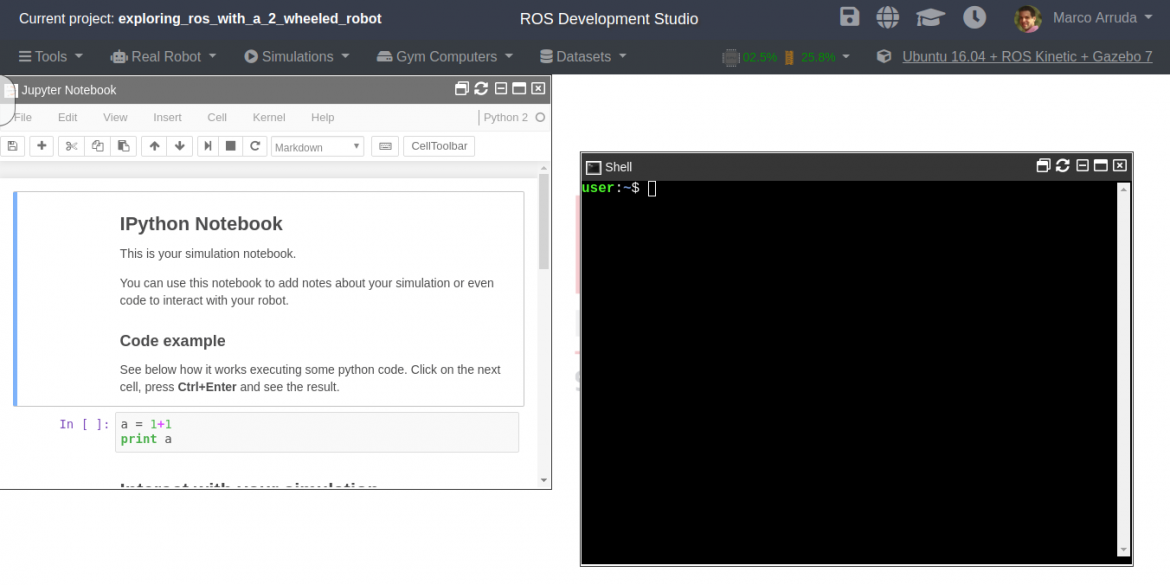Click the memory usage icon beside 25.8%

[789, 57]
